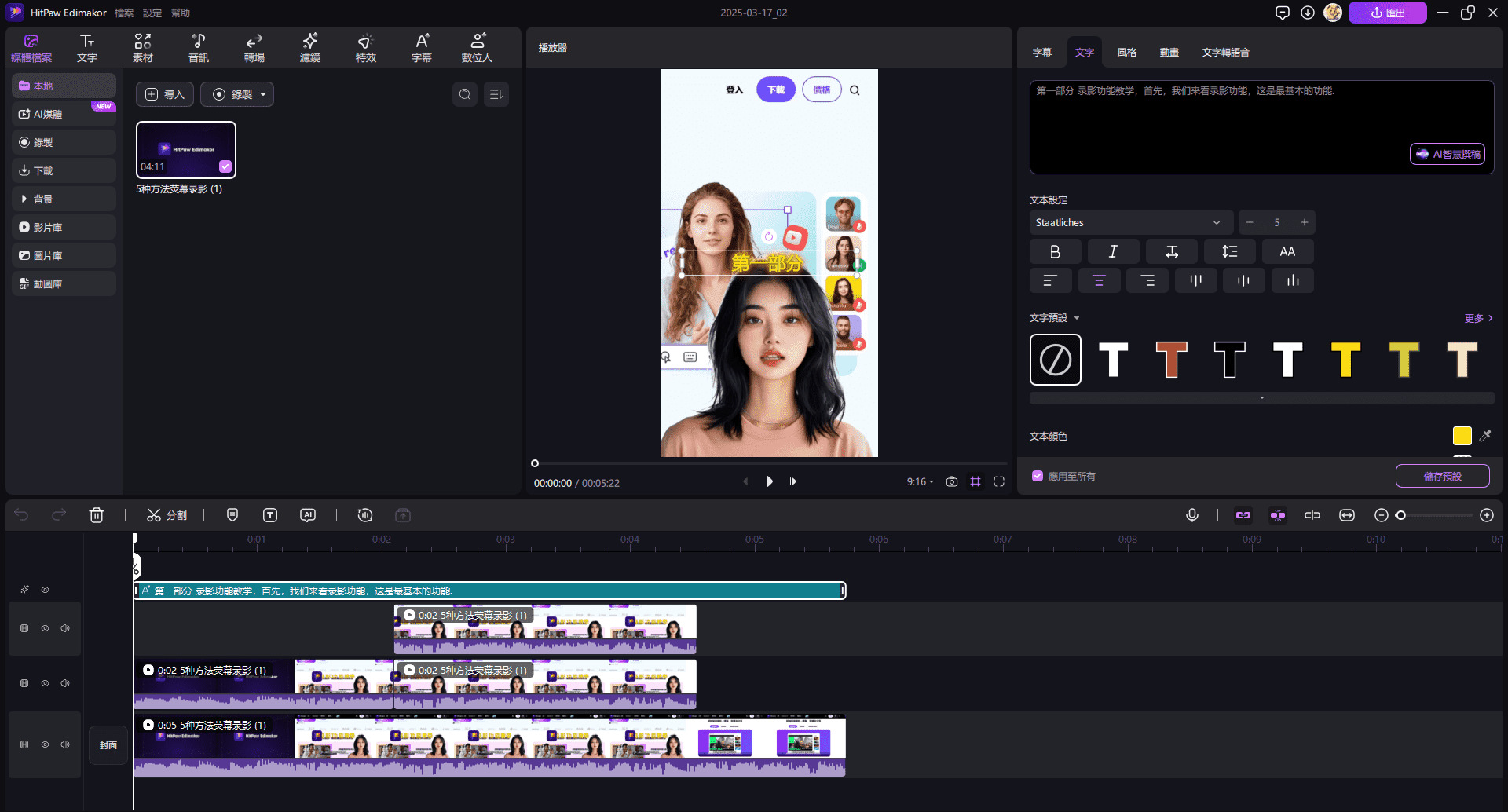Mute the bottom cover video track
This screenshot has height=812, width=1508.
pos(65,744)
